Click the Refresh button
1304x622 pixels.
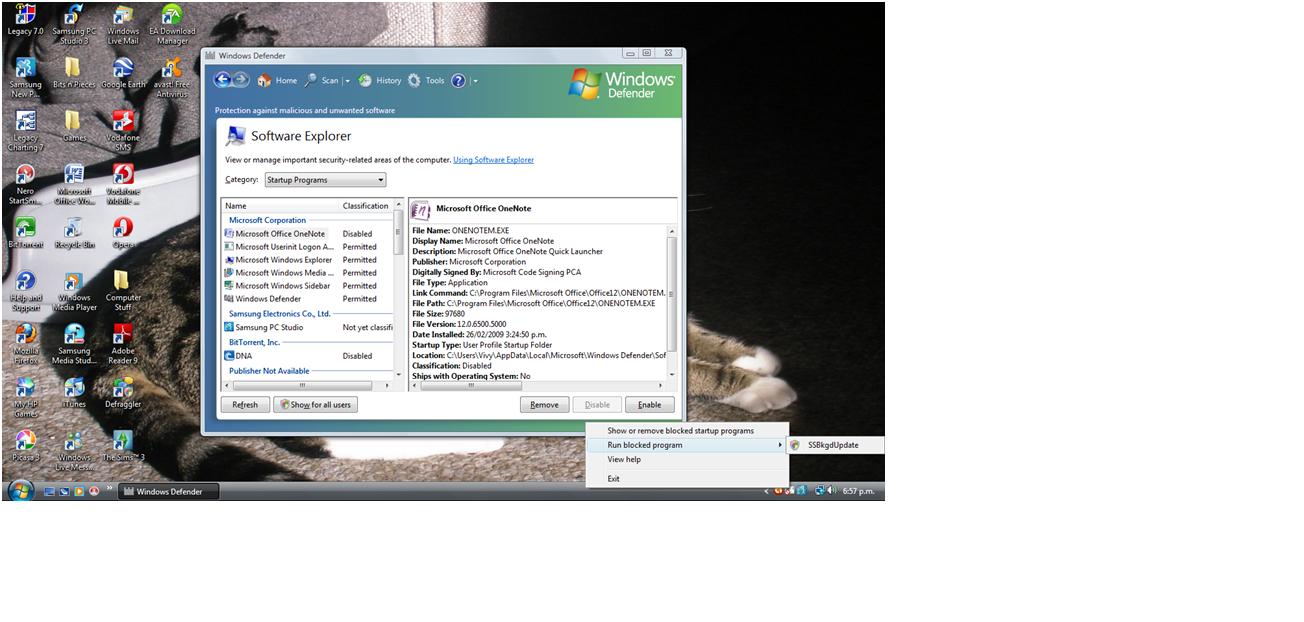245,405
